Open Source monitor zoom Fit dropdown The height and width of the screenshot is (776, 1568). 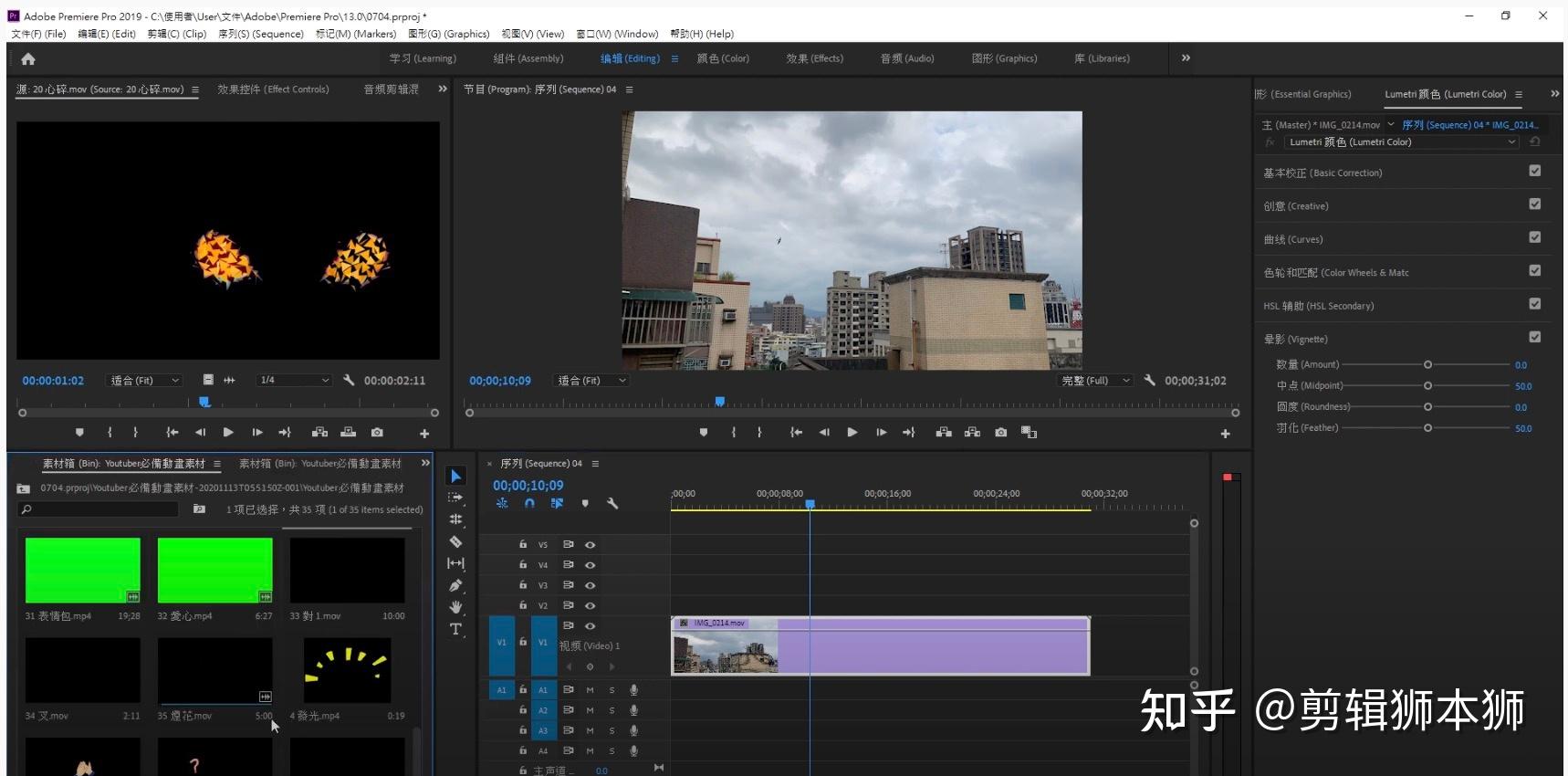click(145, 380)
